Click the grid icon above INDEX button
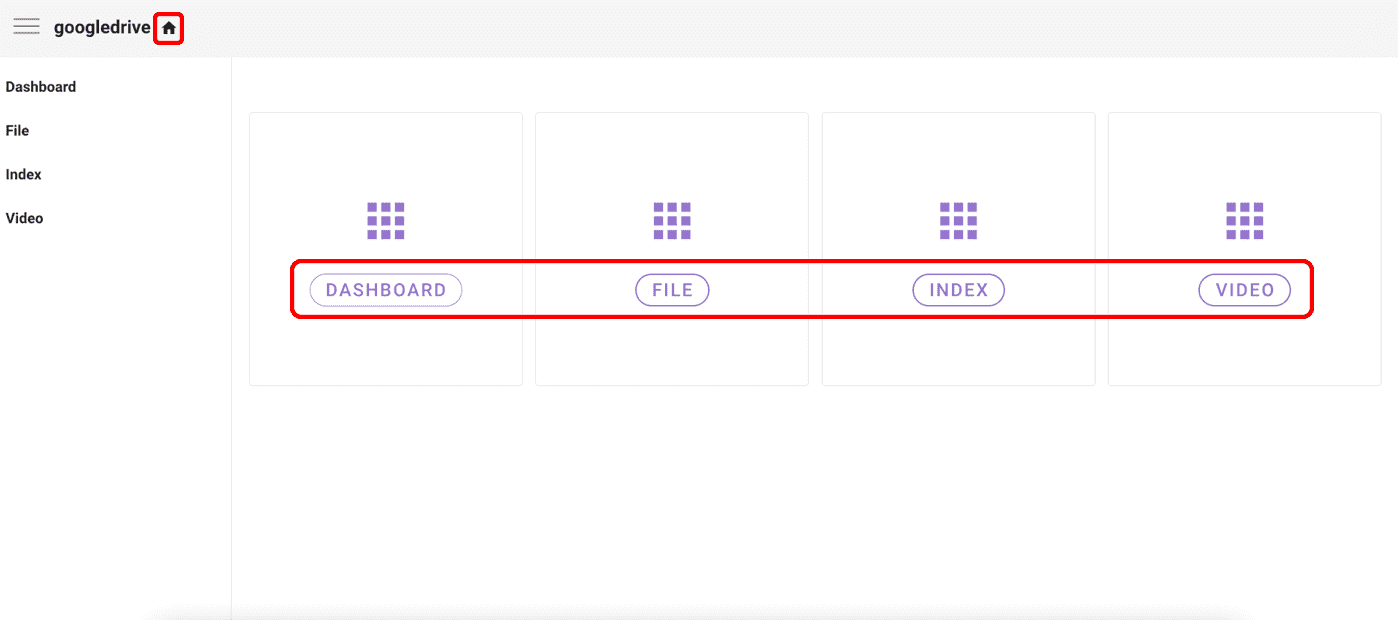This screenshot has height=620, width=1398. [x=958, y=221]
